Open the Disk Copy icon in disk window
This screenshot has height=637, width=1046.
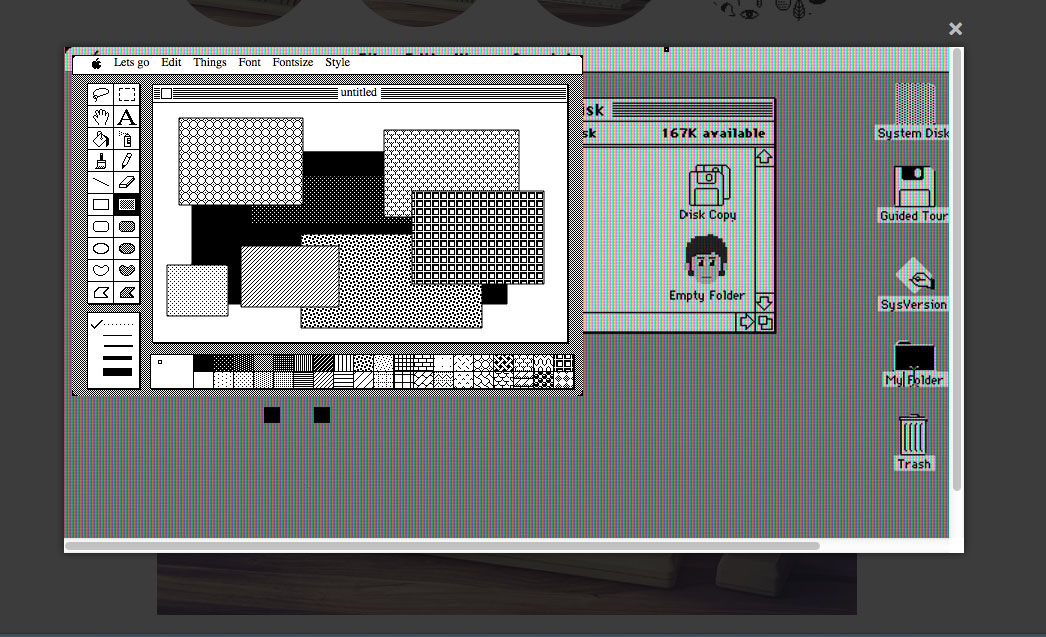point(708,192)
